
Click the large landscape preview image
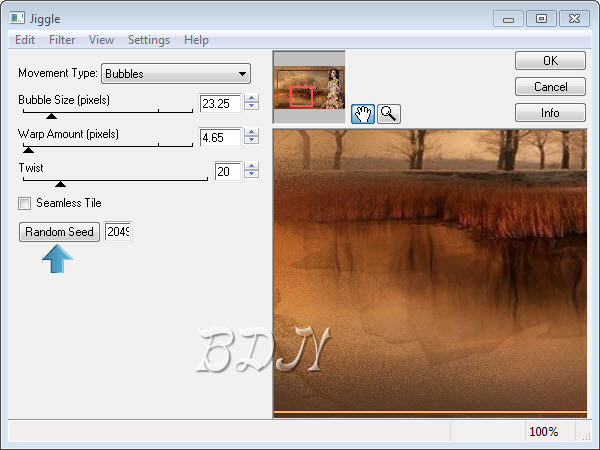pyautogui.click(x=430, y=274)
